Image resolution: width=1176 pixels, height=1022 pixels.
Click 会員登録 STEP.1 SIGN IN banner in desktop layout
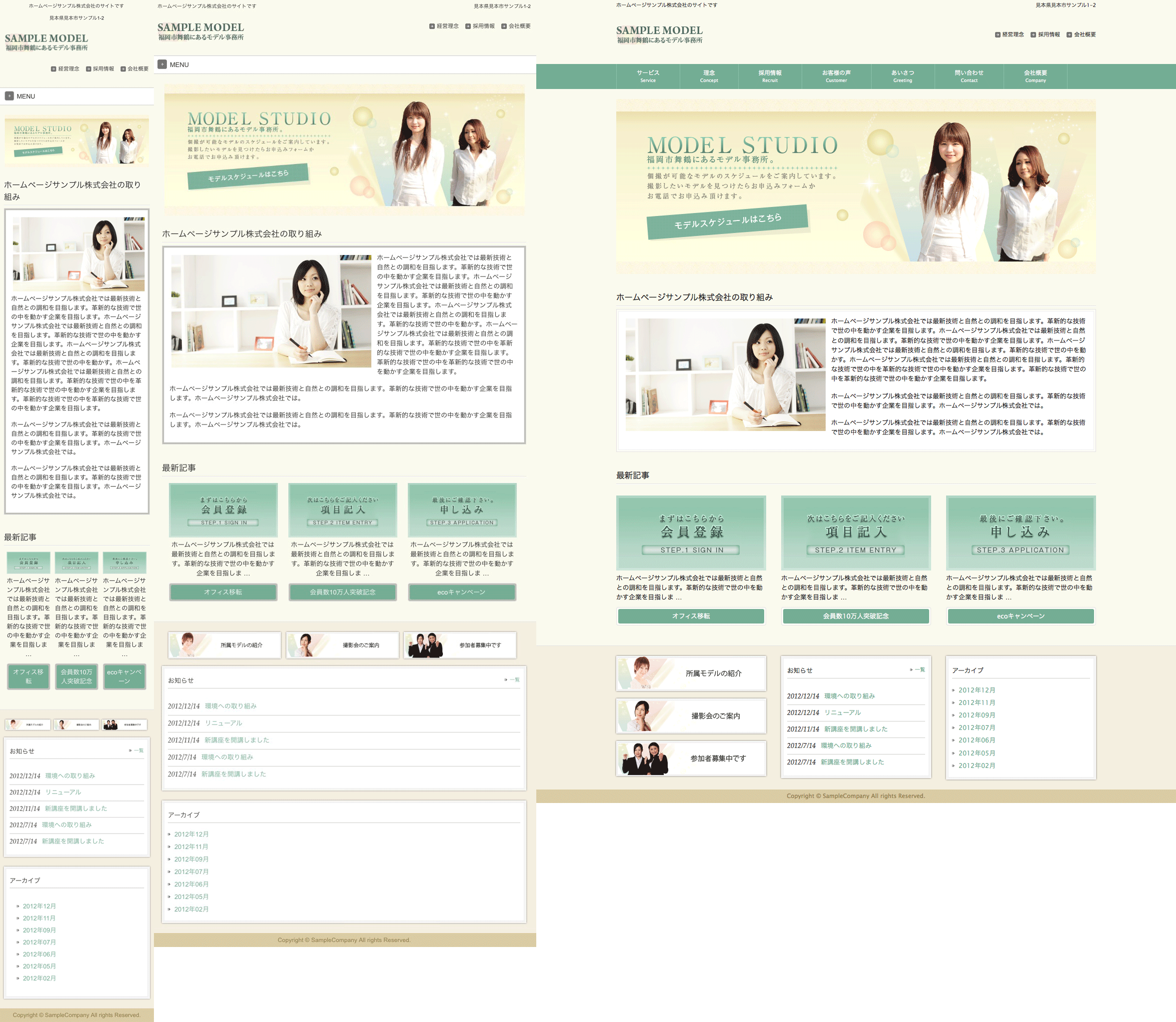coord(690,532)
